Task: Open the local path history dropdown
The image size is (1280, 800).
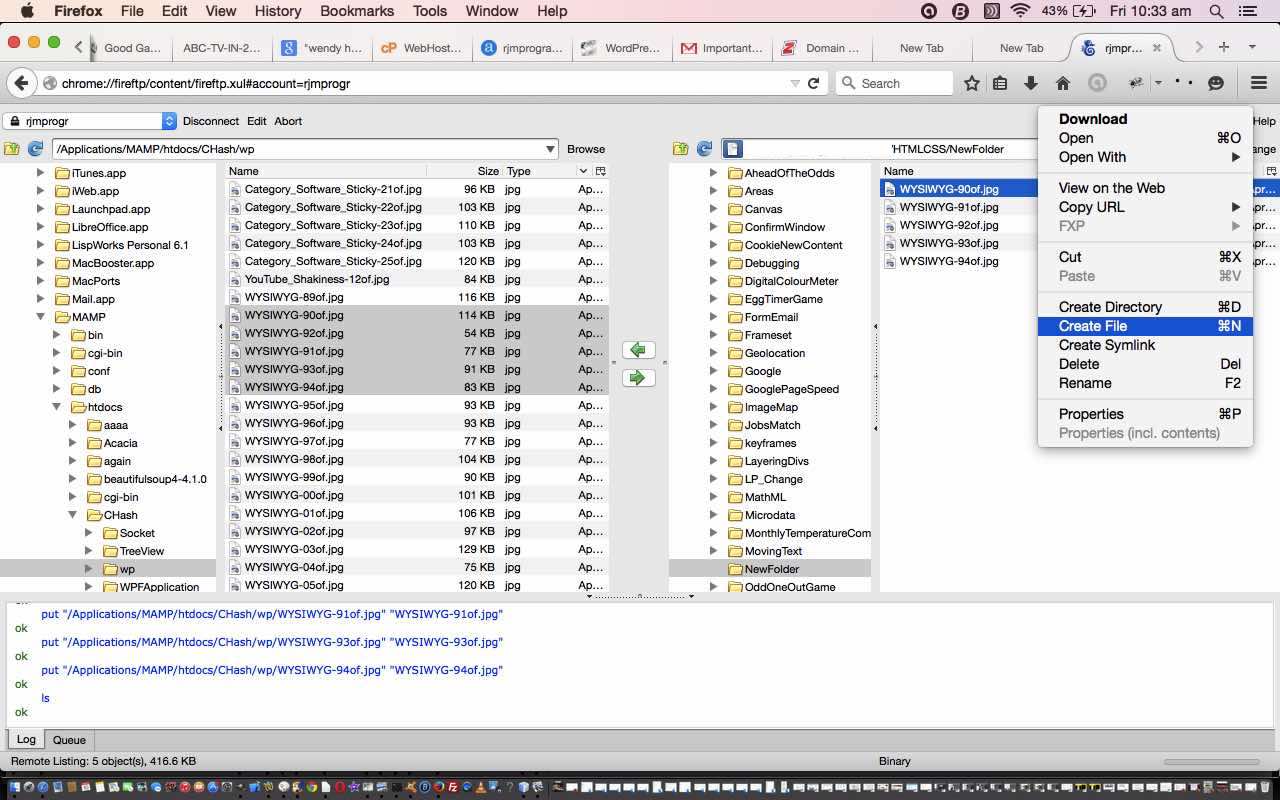Action: 549,149
